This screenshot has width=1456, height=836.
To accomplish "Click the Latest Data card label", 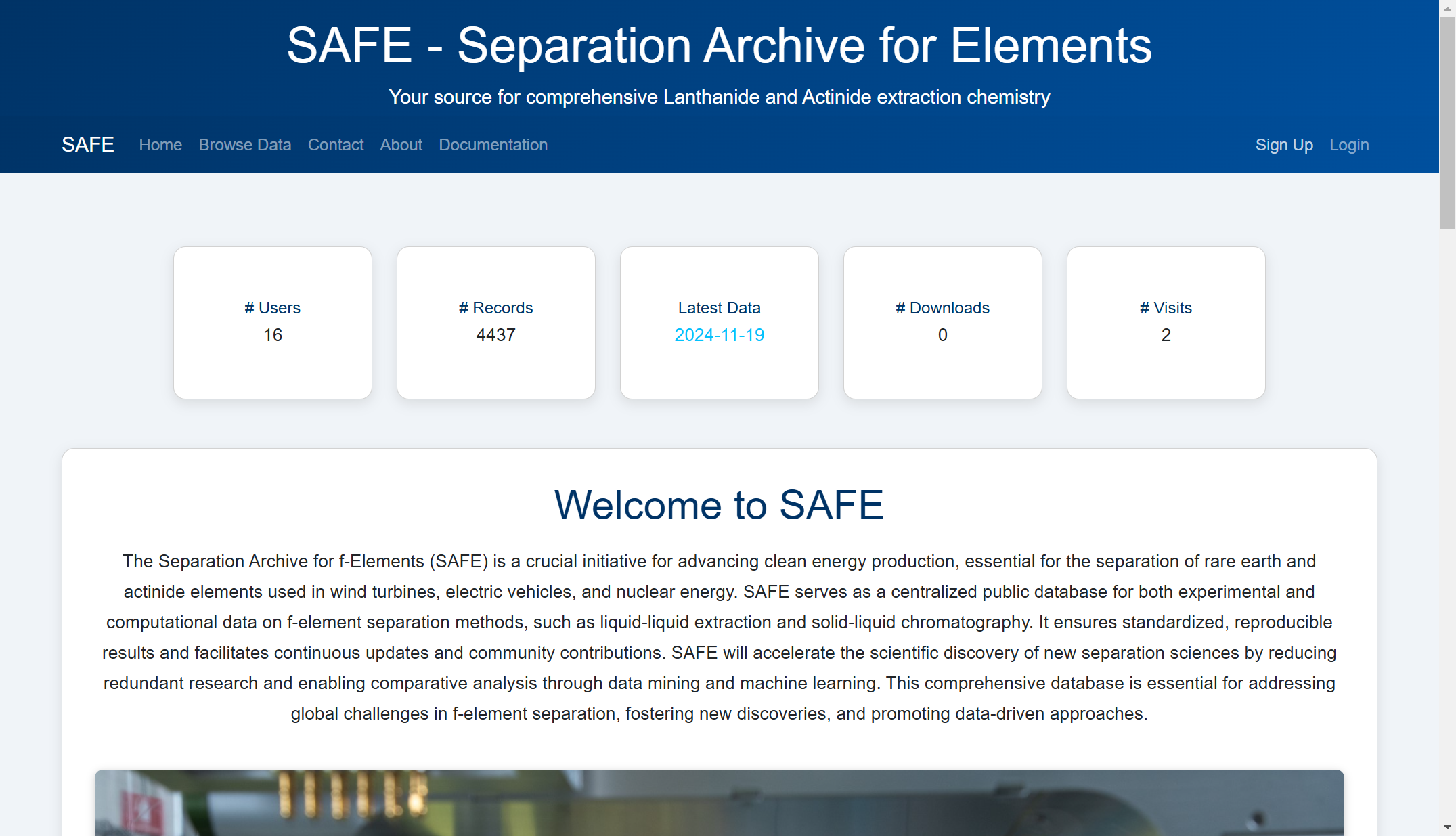I will pyautogui.click(x=719, y=308).
